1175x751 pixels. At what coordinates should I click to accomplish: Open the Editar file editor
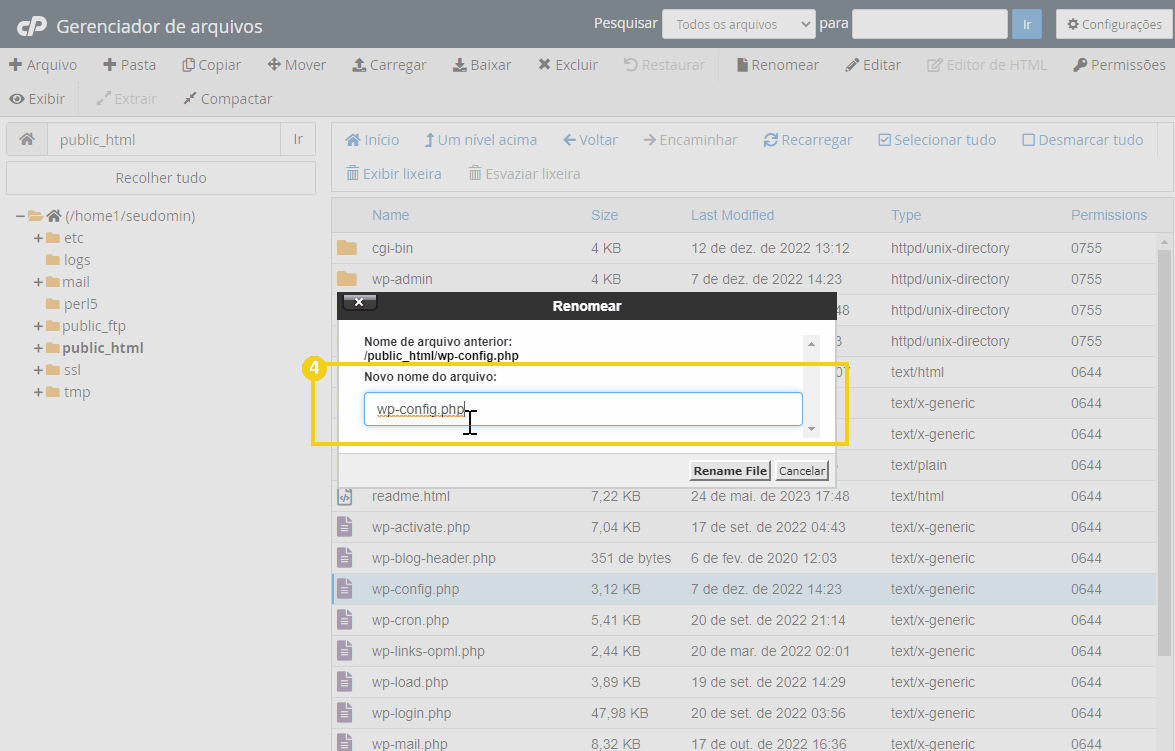[873, 65]
